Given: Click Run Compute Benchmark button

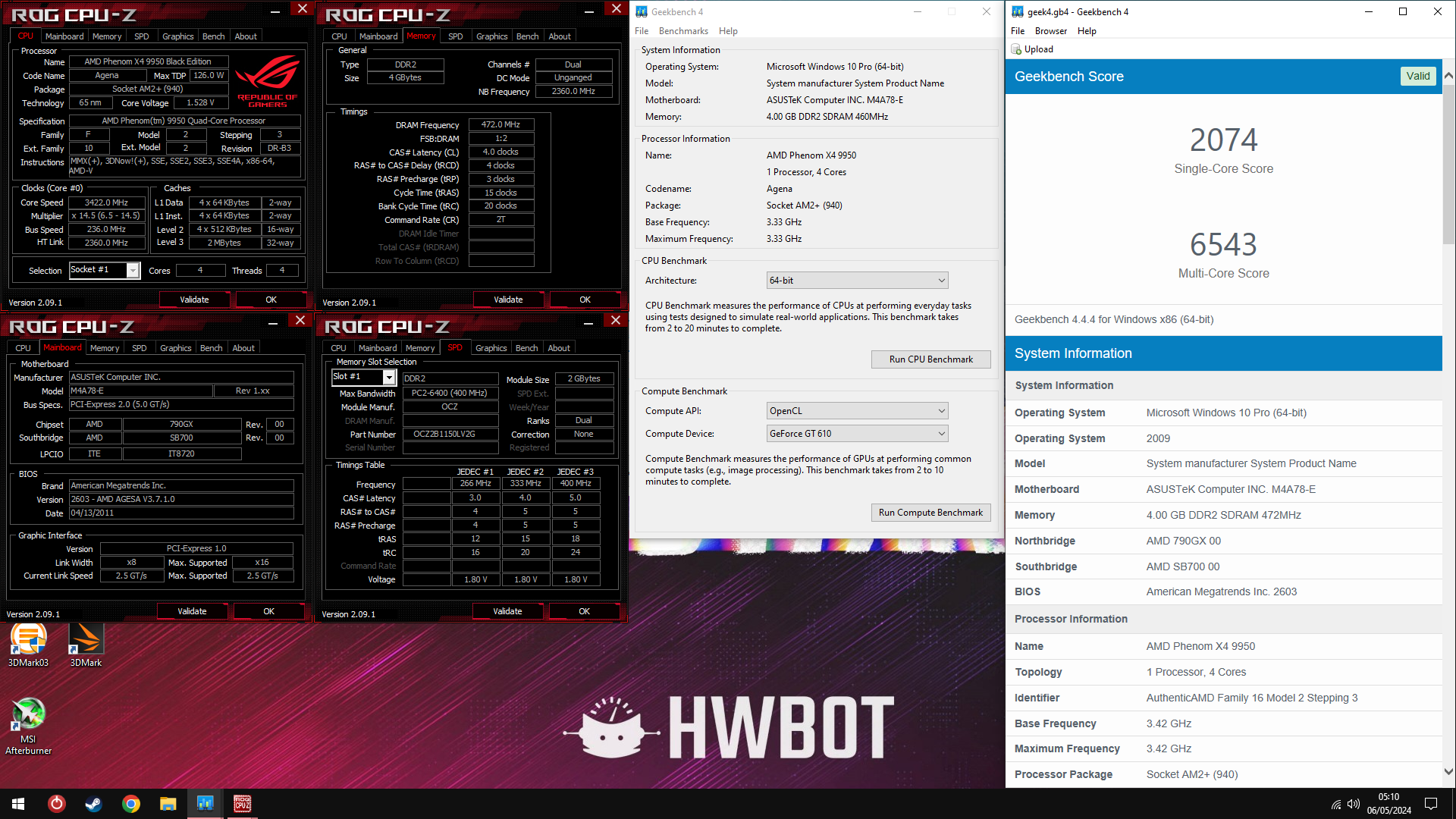Looking at the screenshot, I should pos(930,513).
